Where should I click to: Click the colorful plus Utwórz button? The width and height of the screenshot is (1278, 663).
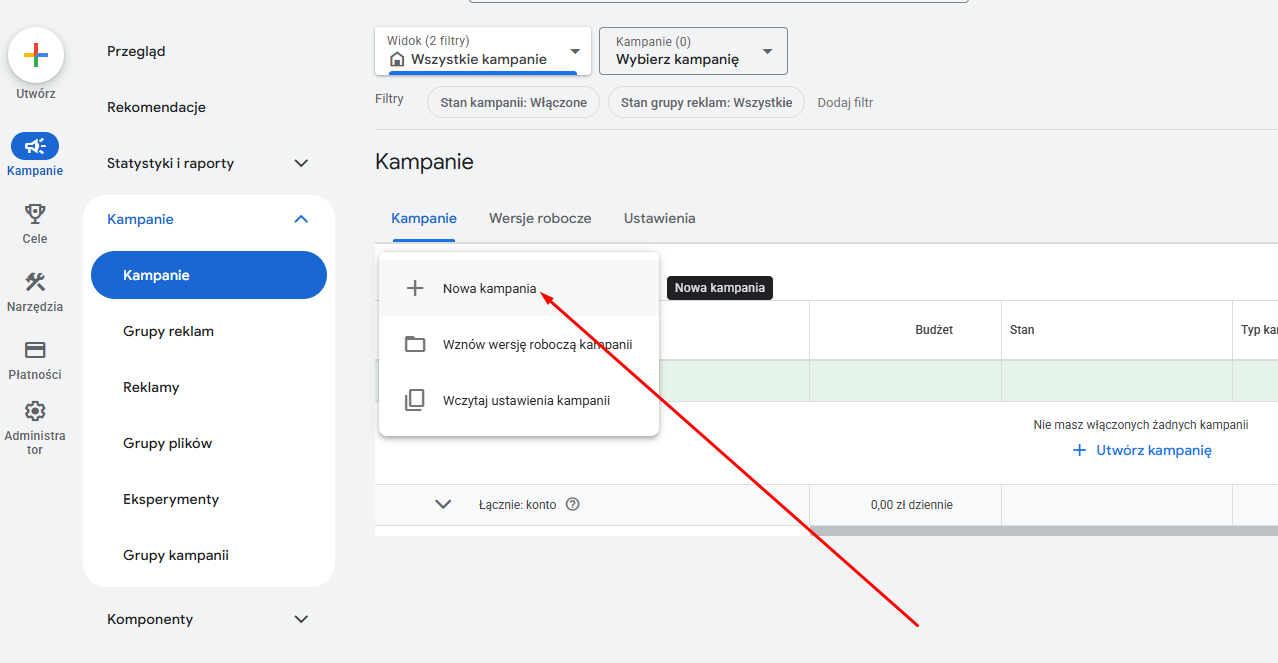click(36, 56)
